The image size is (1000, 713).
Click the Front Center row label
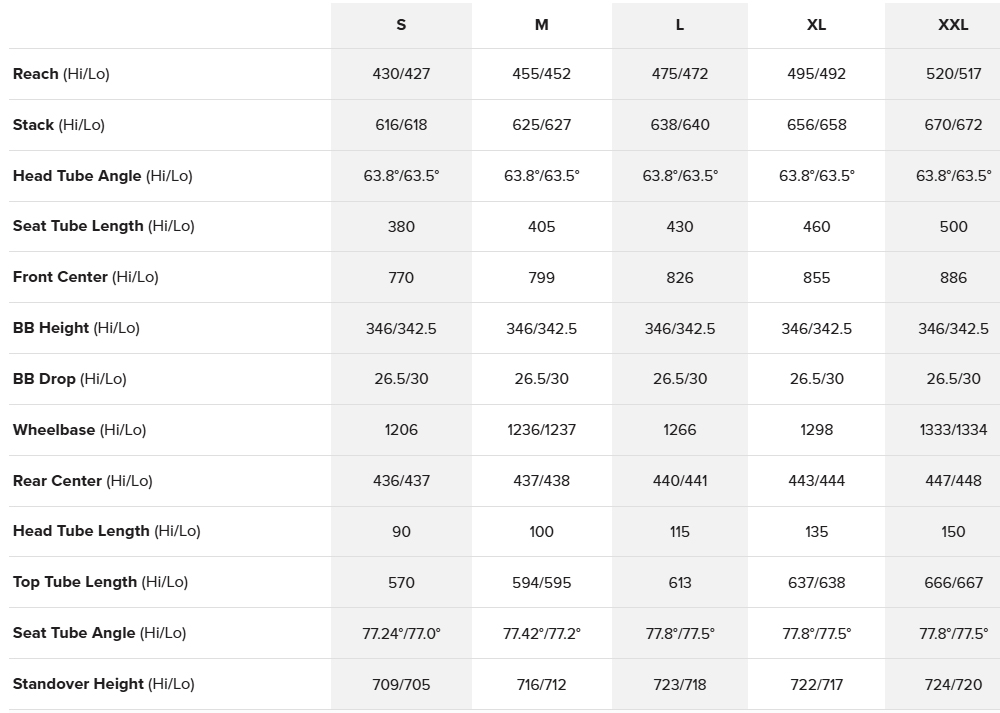click(x=85, y=277)
